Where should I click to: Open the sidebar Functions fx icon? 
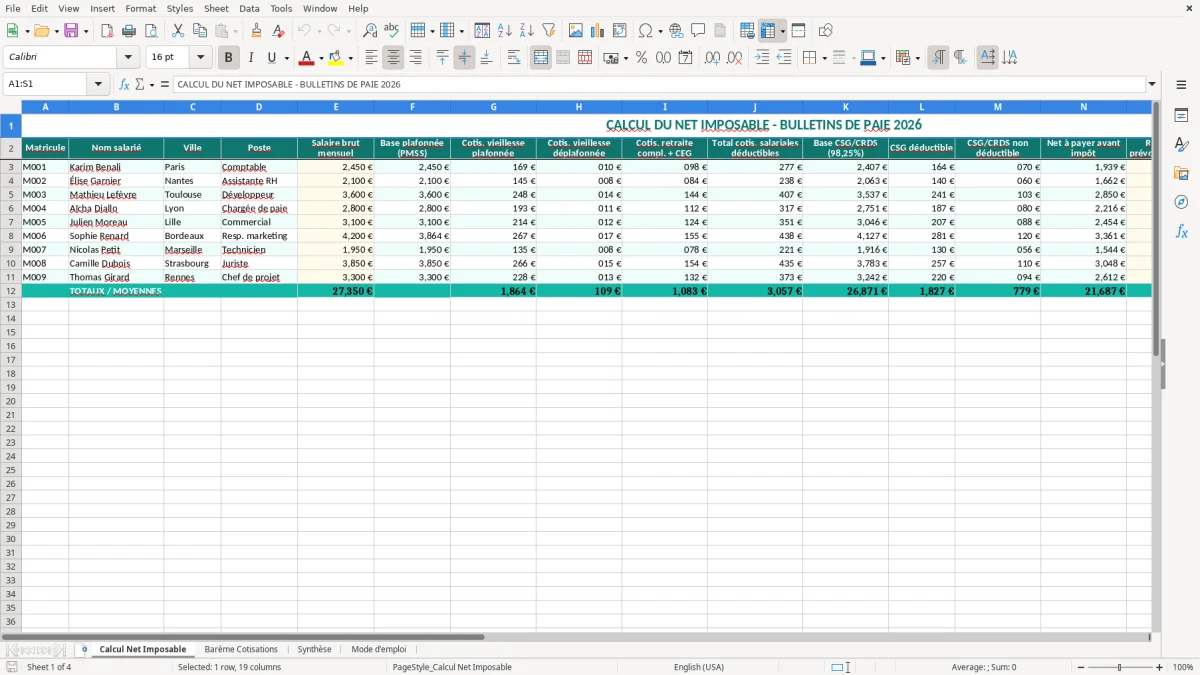pos(1181,231)
